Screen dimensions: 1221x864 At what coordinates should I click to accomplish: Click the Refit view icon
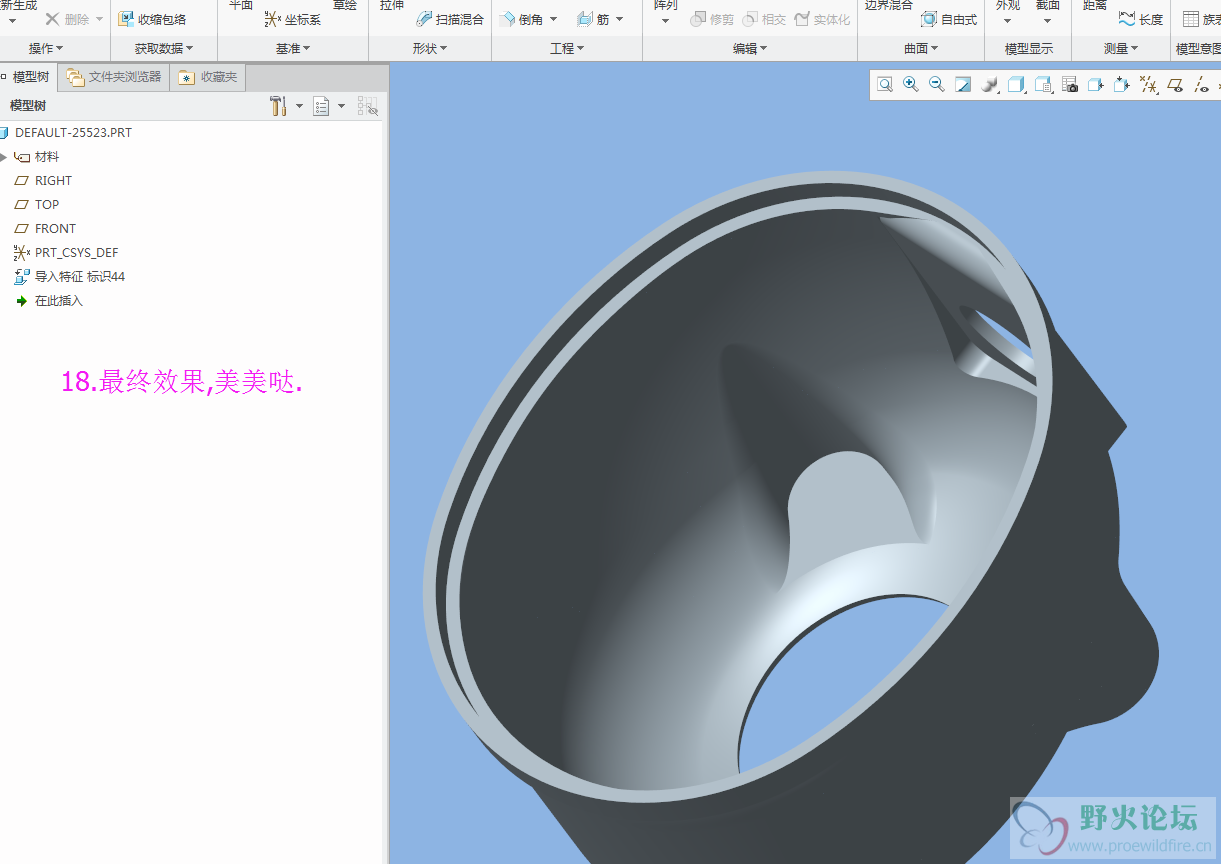[885, 85]
